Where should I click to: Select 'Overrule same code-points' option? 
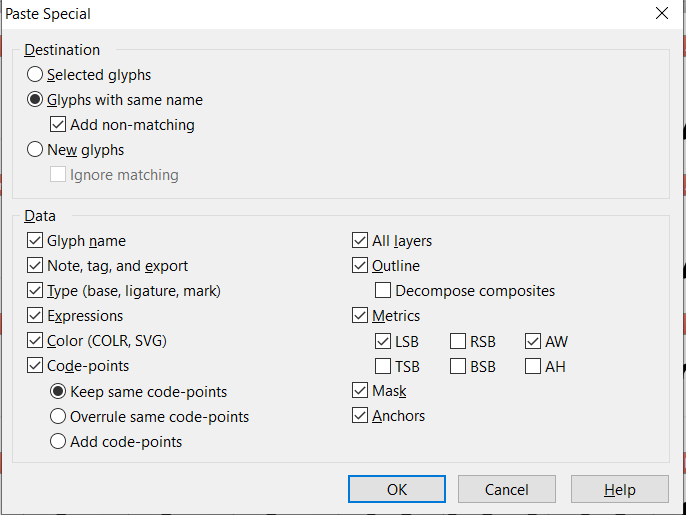tap(59, 417)
